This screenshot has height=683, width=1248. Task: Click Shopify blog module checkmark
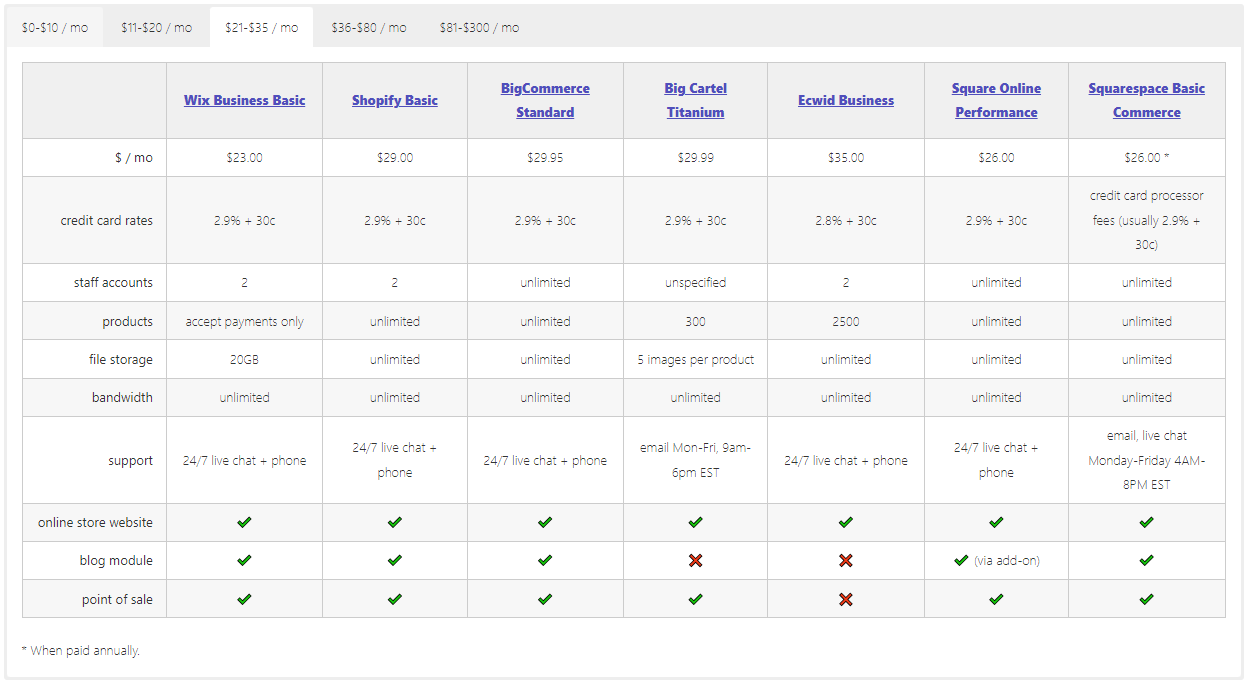(x=395, y=560)
